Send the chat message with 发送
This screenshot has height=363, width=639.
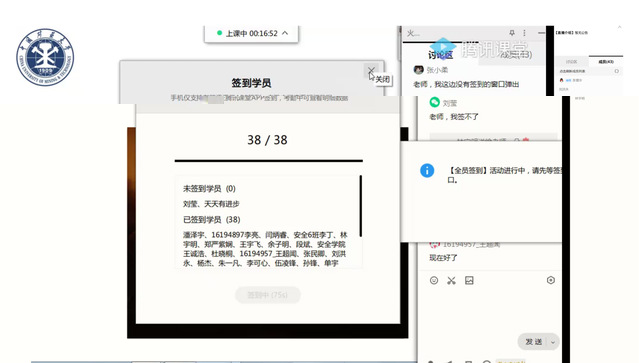coord(533,342)
